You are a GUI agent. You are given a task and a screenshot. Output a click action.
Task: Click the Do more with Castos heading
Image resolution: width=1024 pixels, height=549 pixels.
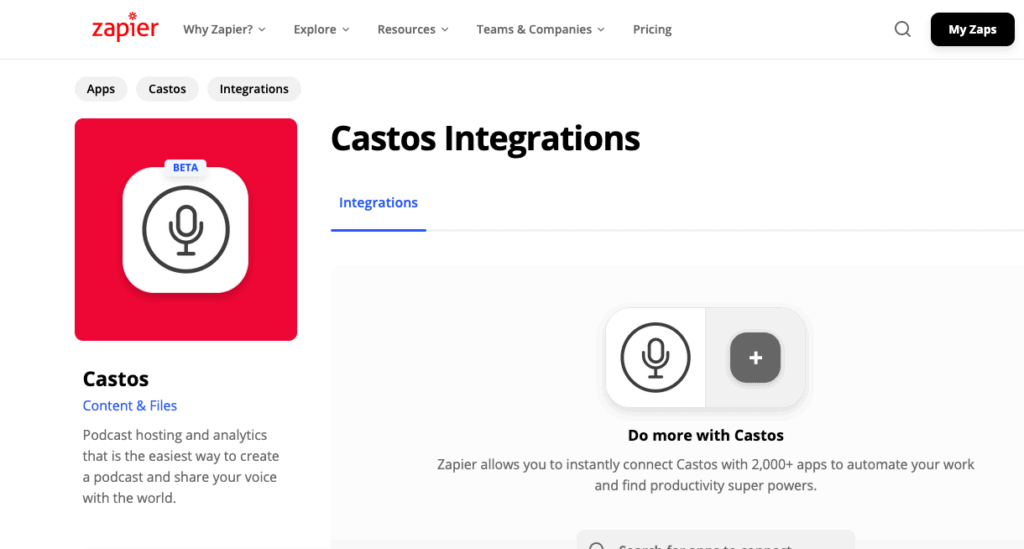click(x=705, y=435)
